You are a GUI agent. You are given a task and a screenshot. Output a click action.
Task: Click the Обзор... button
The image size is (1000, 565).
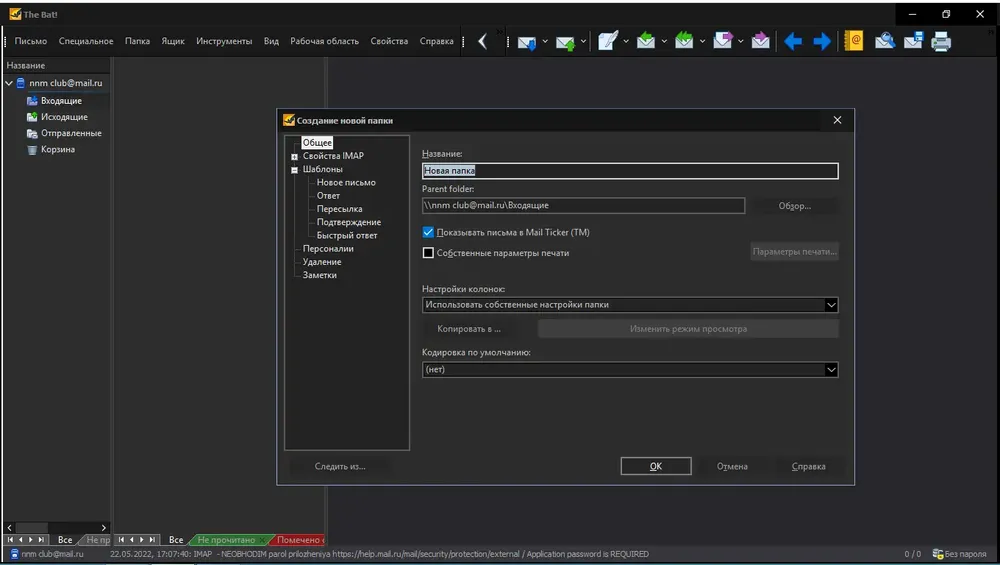click(x=795, y=206)
